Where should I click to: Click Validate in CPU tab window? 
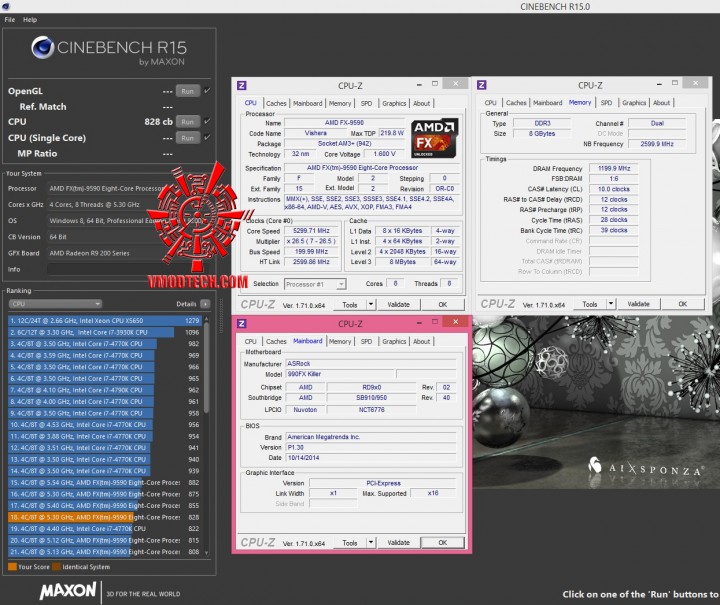[x=399, y=304]
